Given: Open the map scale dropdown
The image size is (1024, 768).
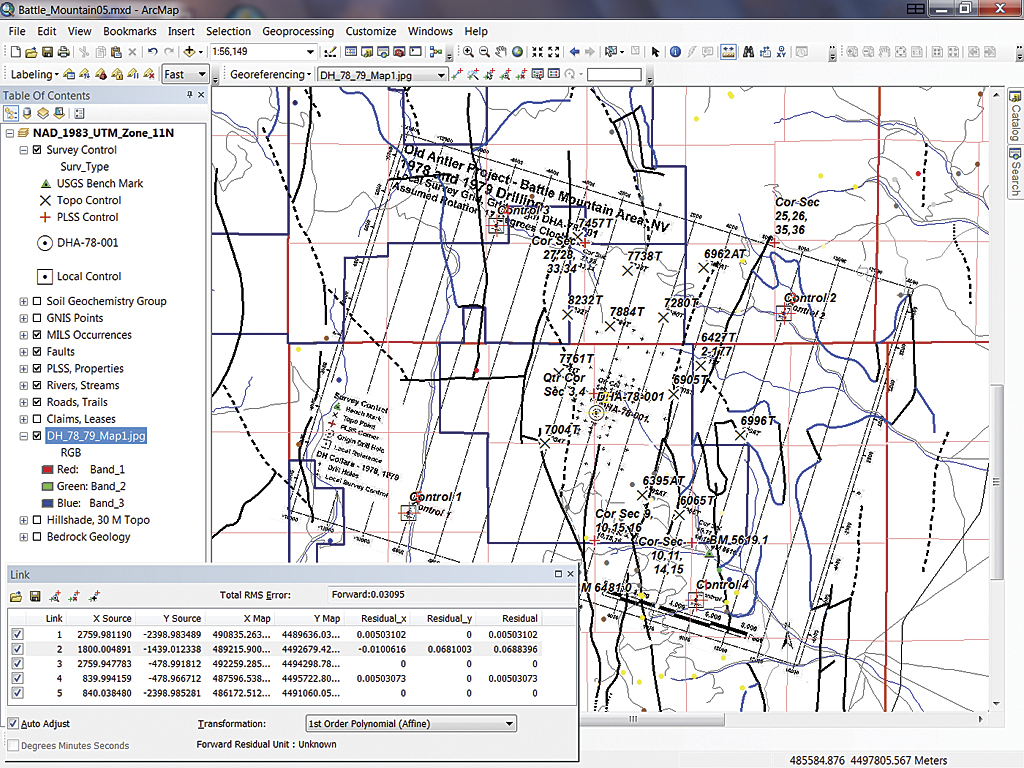Looking at the screenshot, I should [x=310, y=52].
